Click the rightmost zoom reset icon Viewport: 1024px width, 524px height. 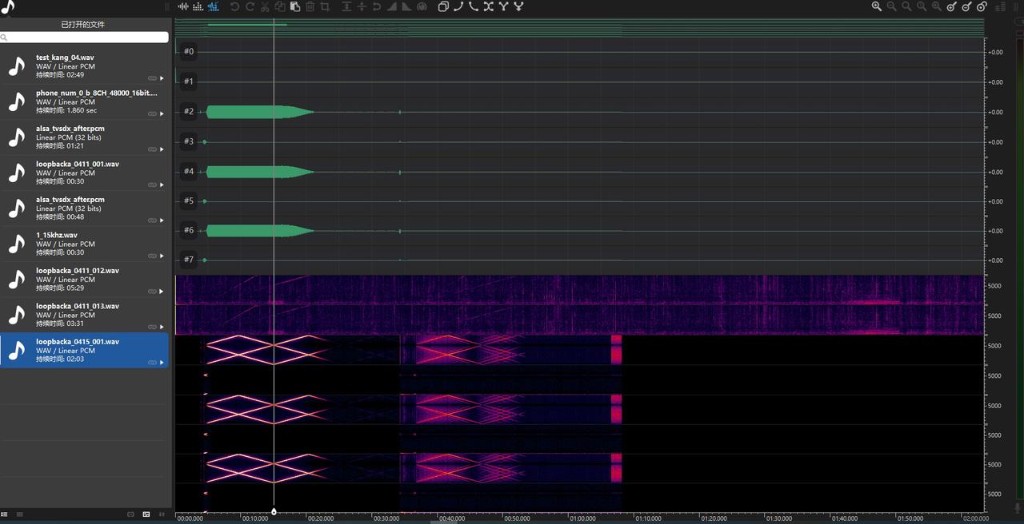[x=982, y=7]
